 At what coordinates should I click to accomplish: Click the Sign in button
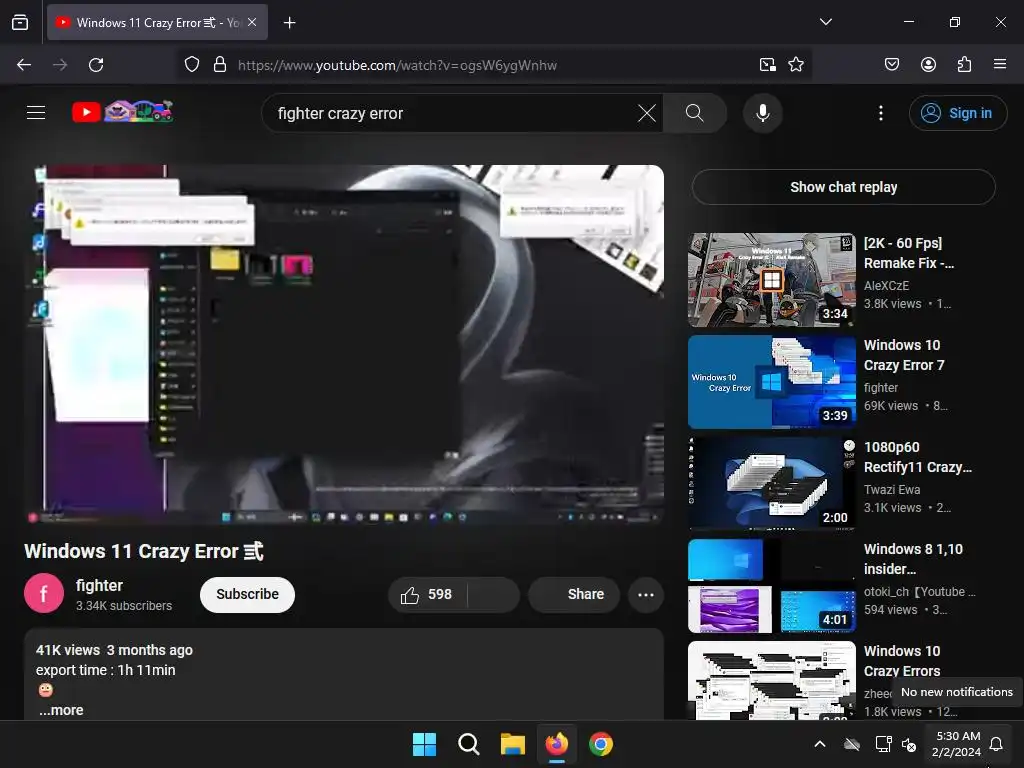(x=957, y=113)
